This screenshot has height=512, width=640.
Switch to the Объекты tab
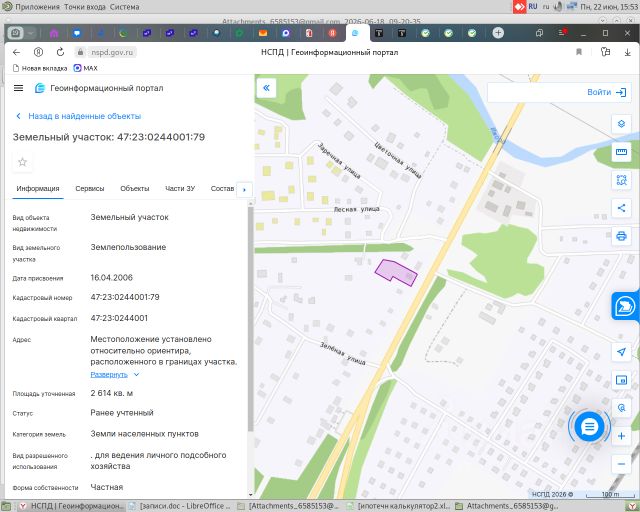click(x=135, y=189)
